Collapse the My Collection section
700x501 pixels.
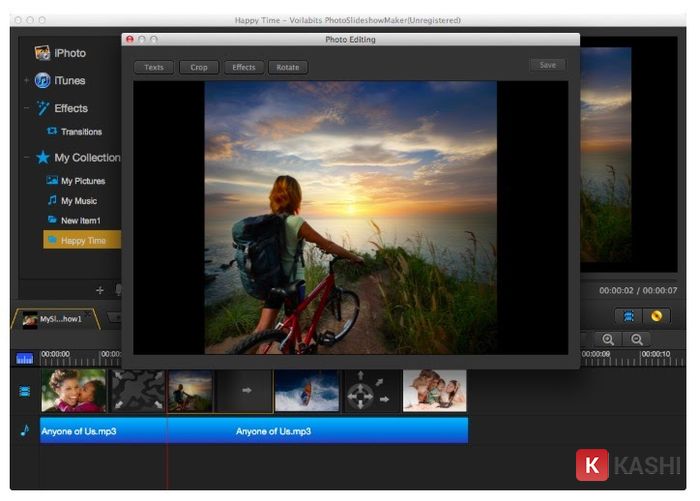pyautogui.click(x=26, y=158)
